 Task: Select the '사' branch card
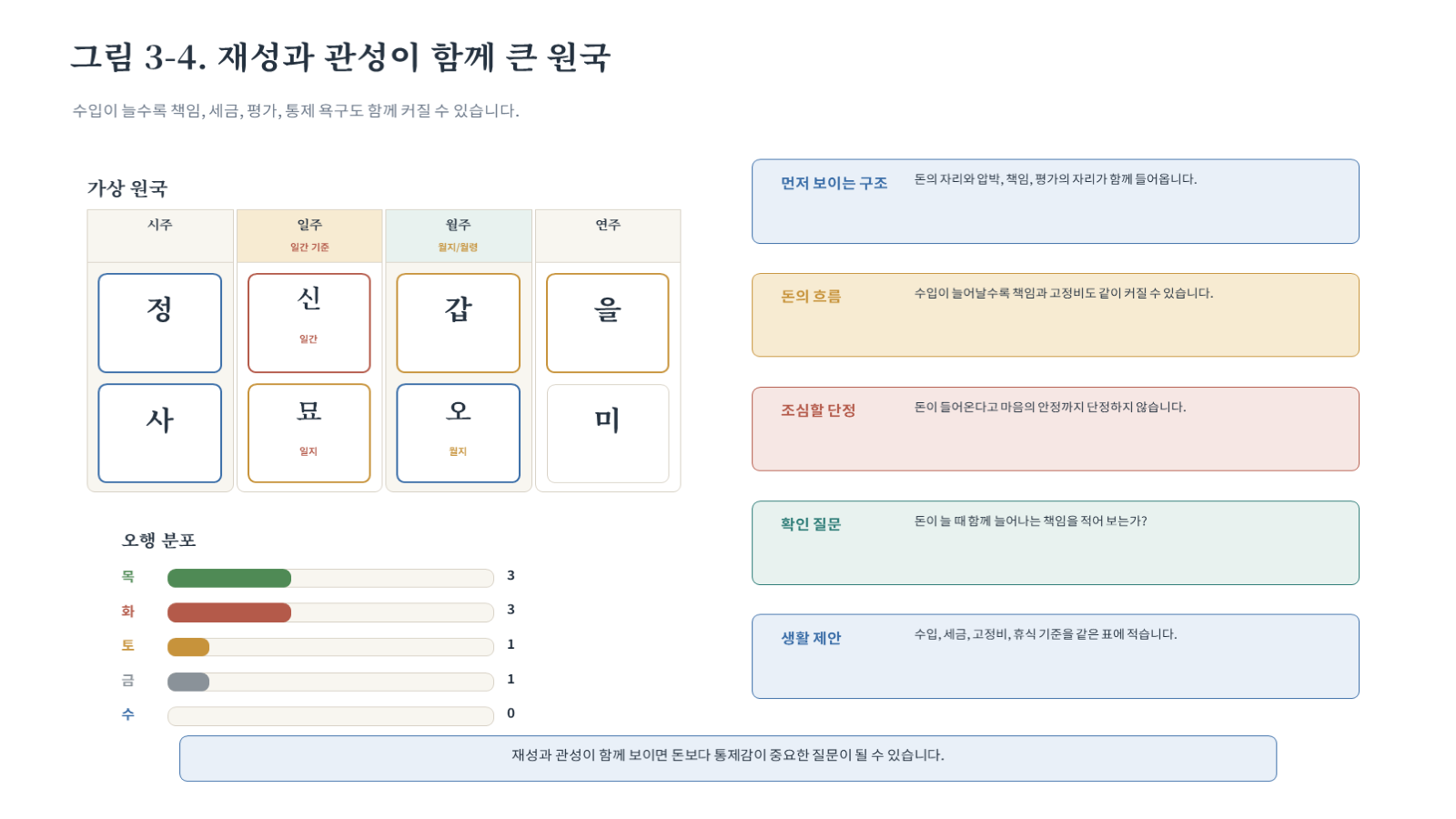tap(160, 433)
